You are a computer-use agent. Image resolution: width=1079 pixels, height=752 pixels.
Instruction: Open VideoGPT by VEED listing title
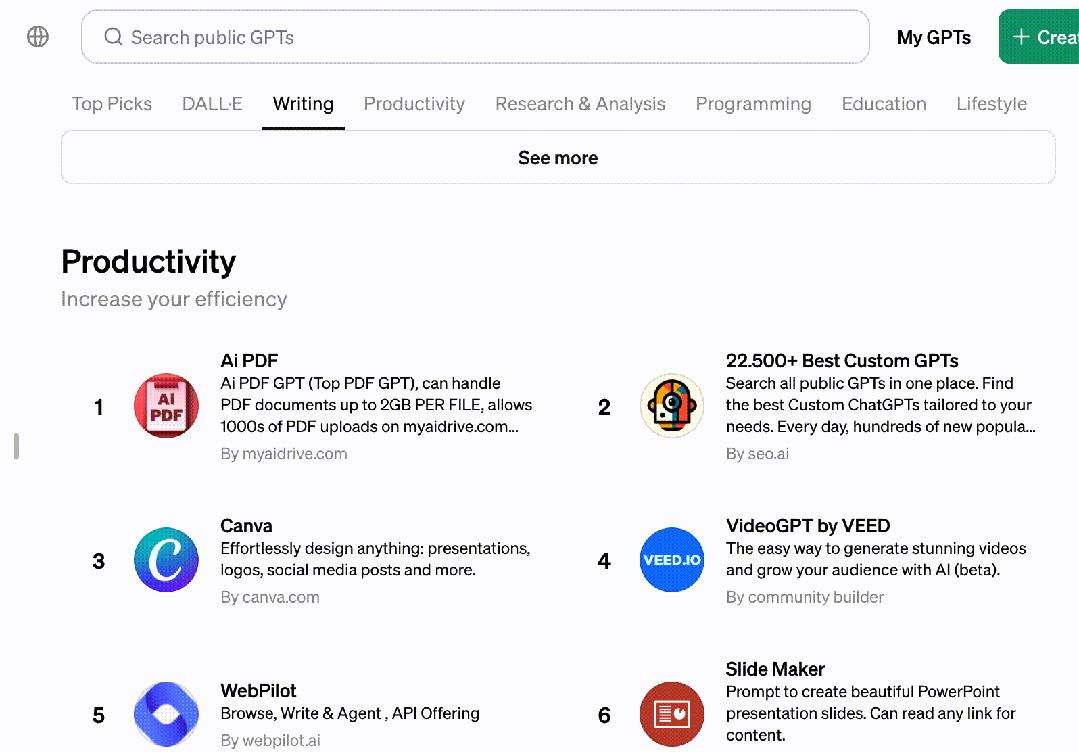[x=808, y=526]
